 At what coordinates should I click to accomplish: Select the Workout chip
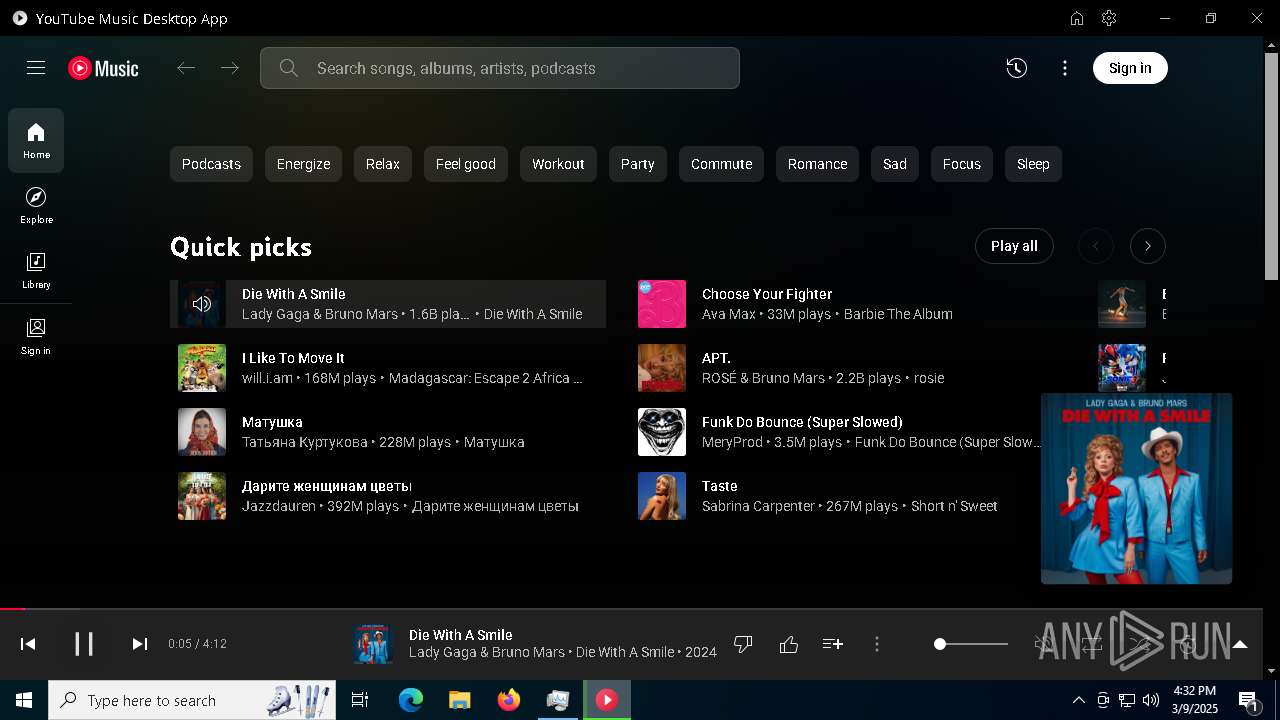point(558,164)
